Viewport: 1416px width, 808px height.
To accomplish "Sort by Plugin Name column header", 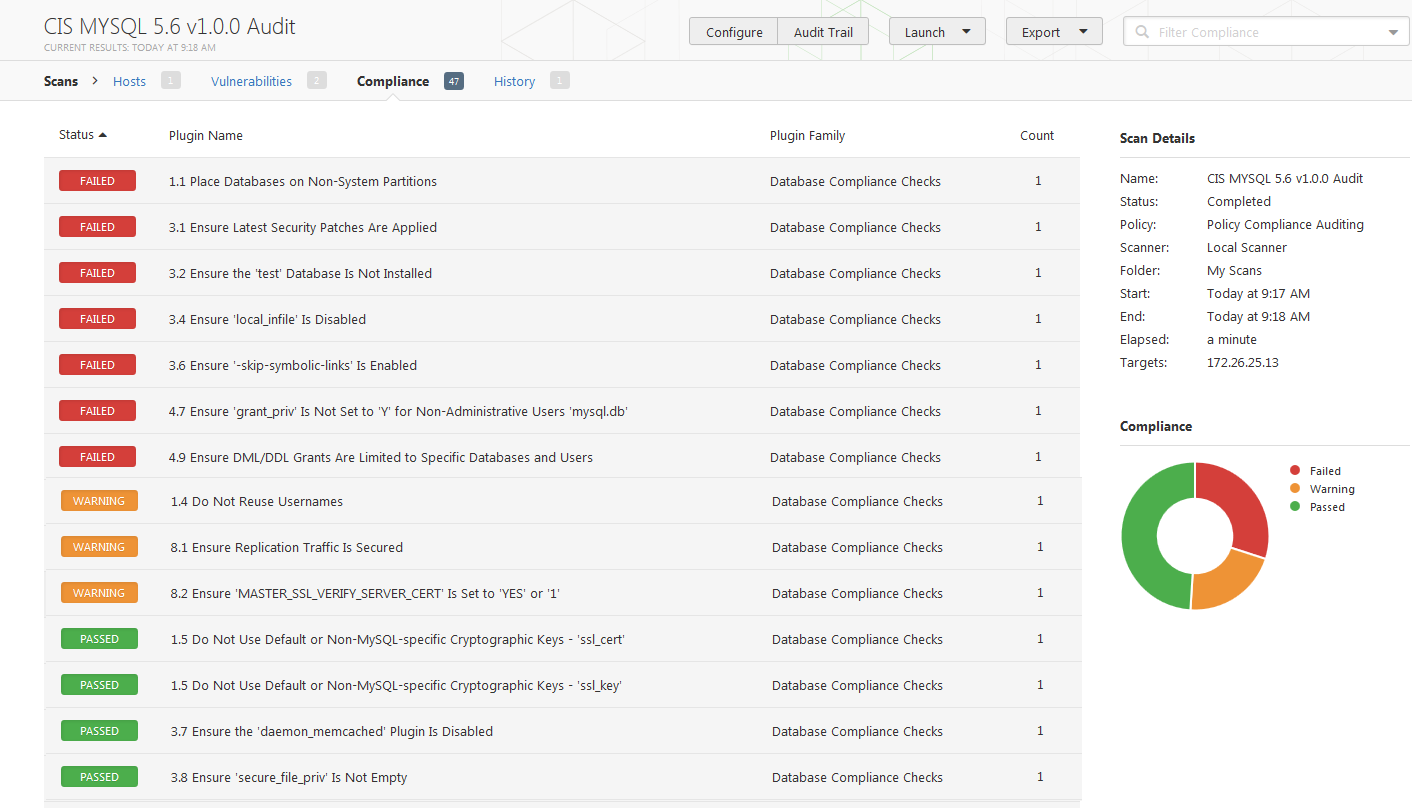I will pos(206,135).
